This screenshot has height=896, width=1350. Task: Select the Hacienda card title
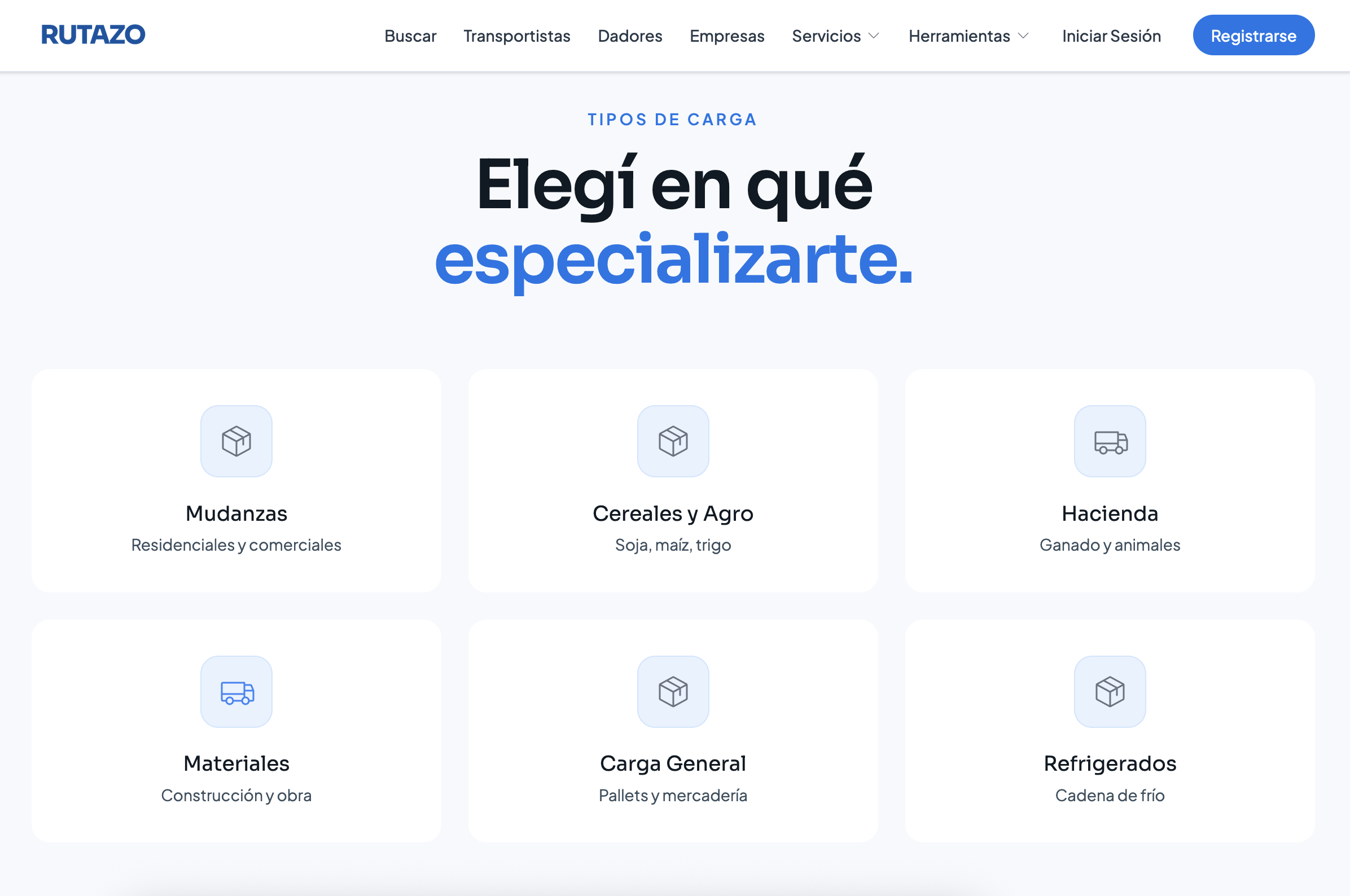[1110, 513]
